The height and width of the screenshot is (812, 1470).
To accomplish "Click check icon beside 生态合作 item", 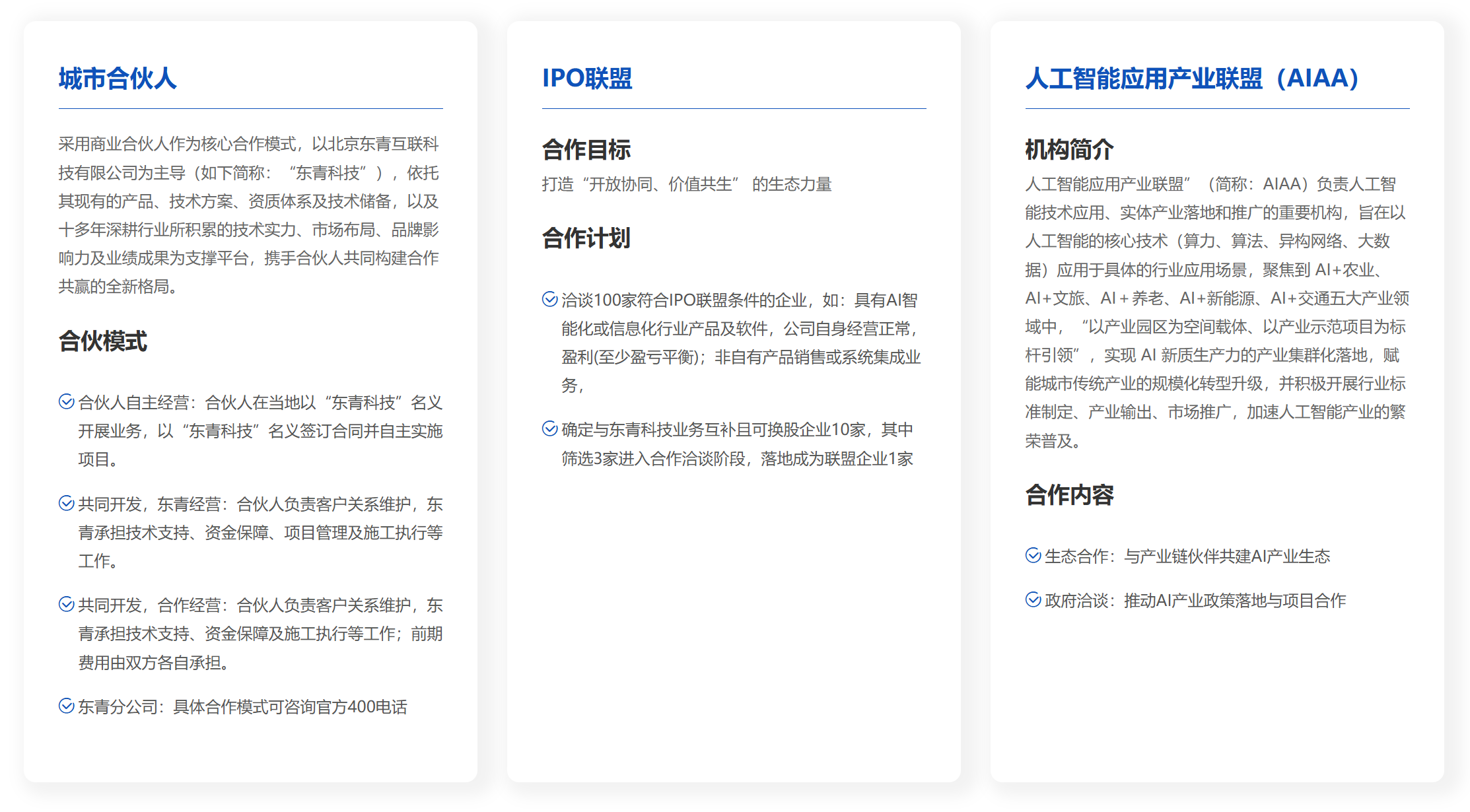I will [x=1033, y=555].
